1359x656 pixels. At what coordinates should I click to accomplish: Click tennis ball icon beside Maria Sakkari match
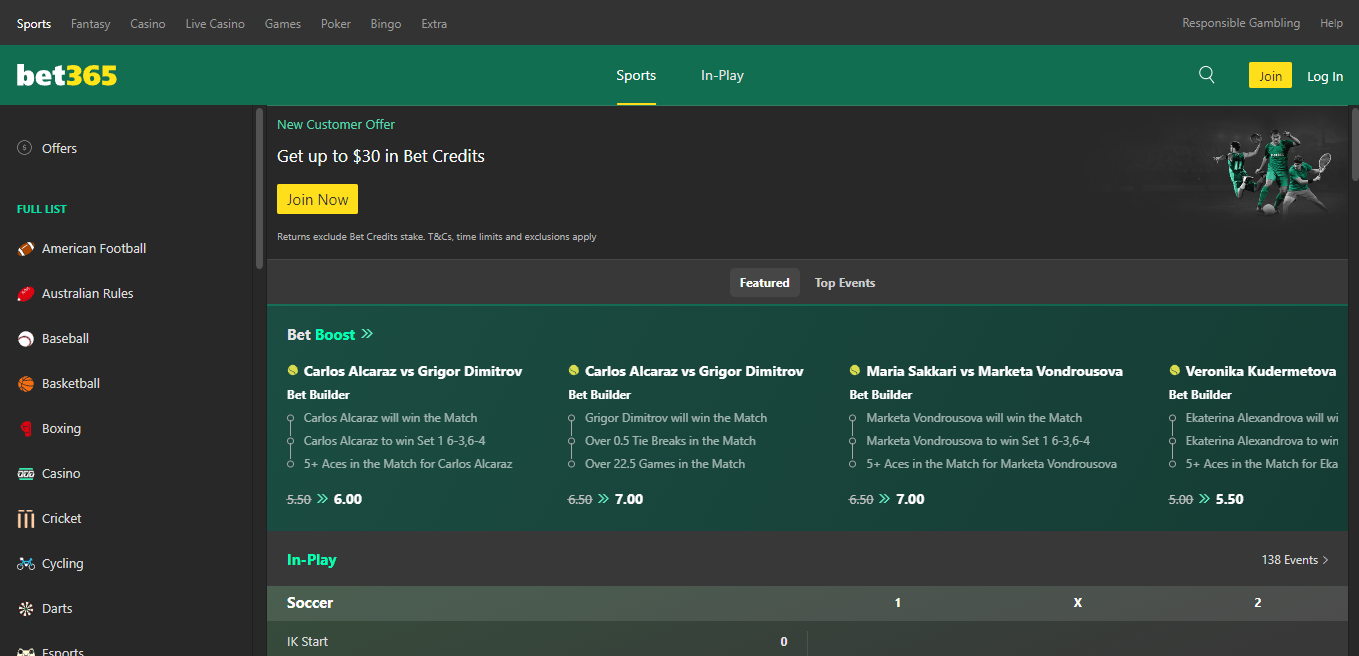point(855,370)
